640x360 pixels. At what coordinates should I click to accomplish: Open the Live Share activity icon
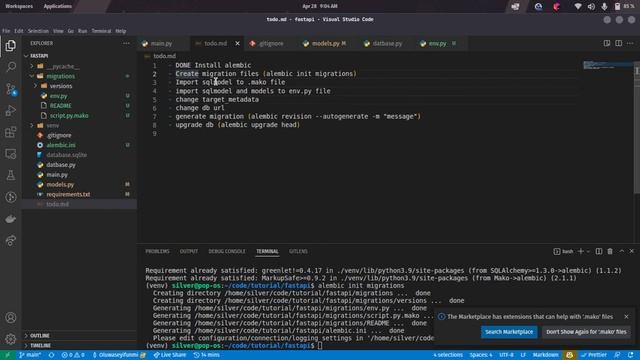tap(11, 240)
